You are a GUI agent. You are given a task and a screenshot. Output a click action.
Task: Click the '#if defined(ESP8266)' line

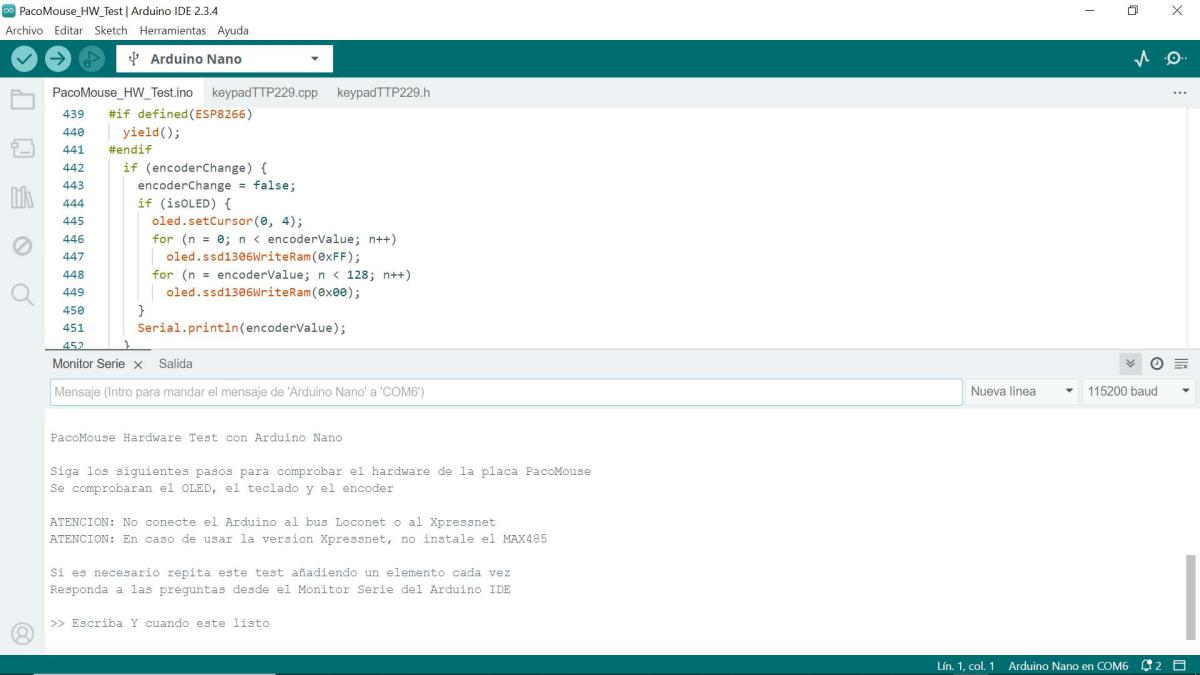181,114
